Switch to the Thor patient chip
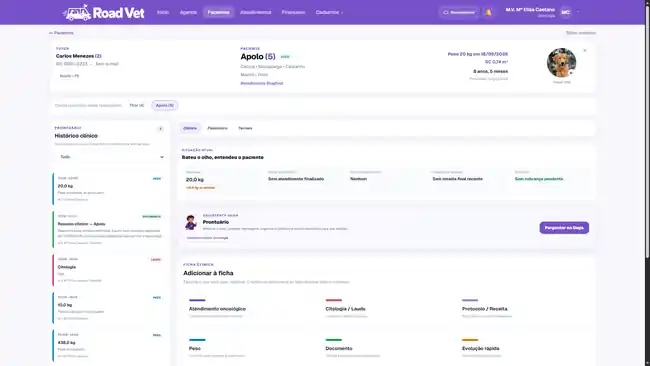This screenshot has height=366, width=650. (x=136, y=106)
